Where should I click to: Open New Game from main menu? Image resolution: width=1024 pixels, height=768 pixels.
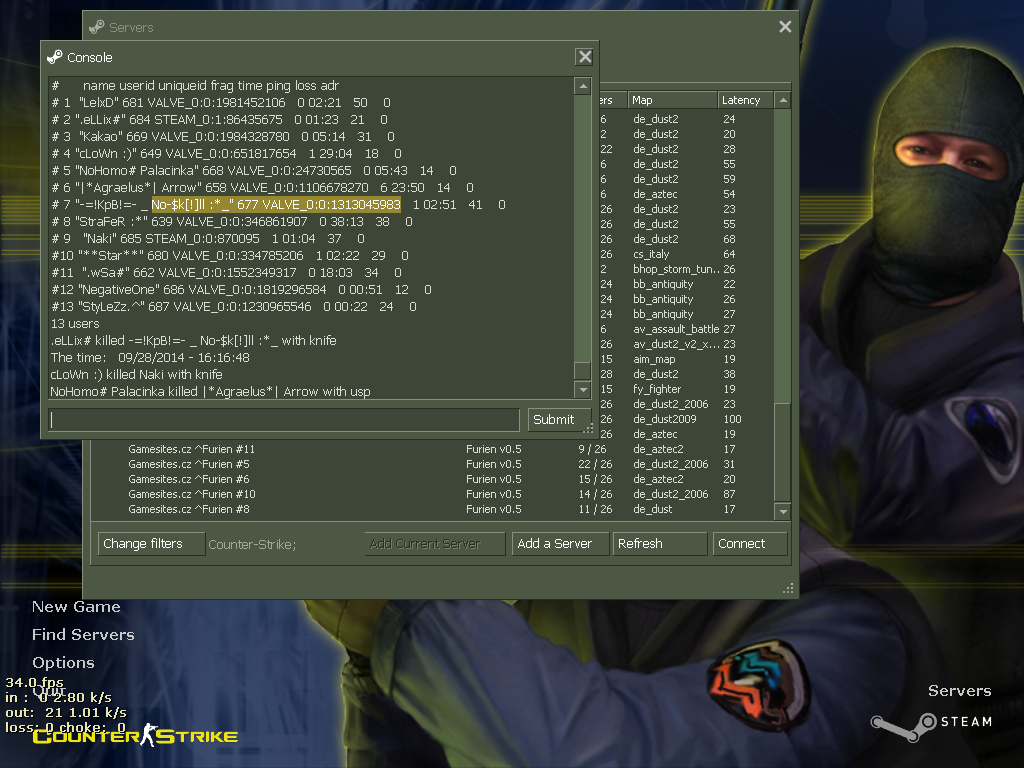tap(76, 607)
